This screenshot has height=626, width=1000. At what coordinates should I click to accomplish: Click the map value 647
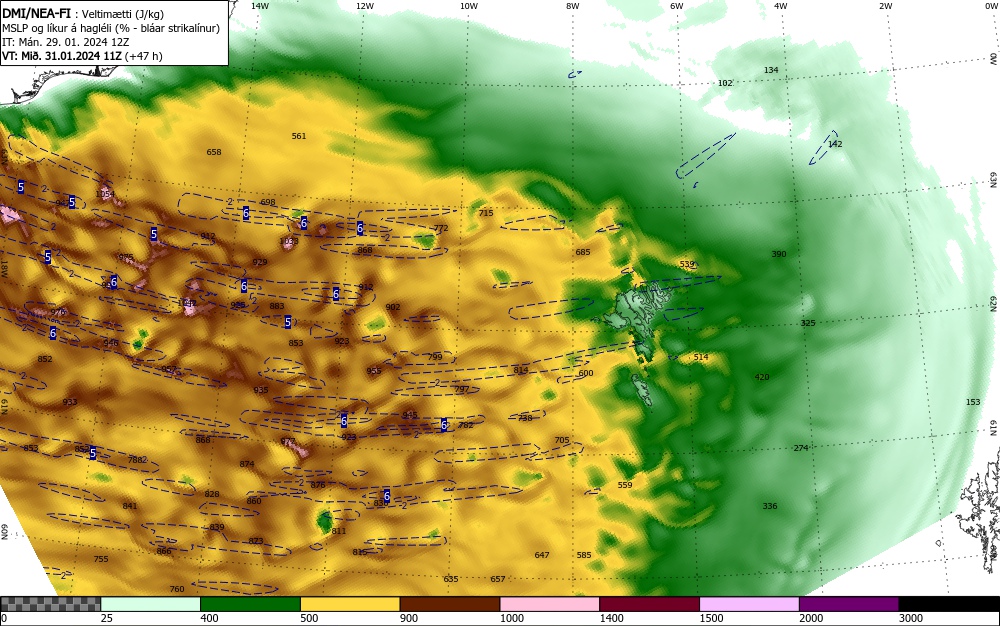pyautogui.click(x=542, y=555)
